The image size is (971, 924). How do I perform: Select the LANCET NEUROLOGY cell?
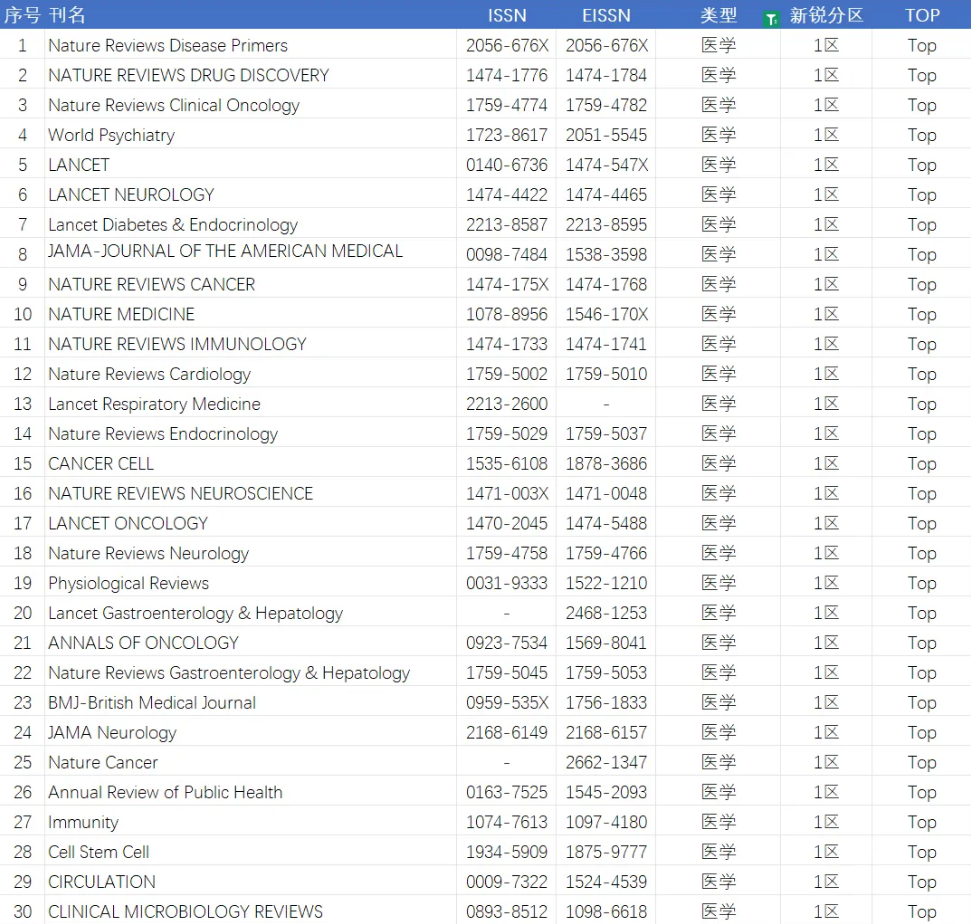(131, 195)
